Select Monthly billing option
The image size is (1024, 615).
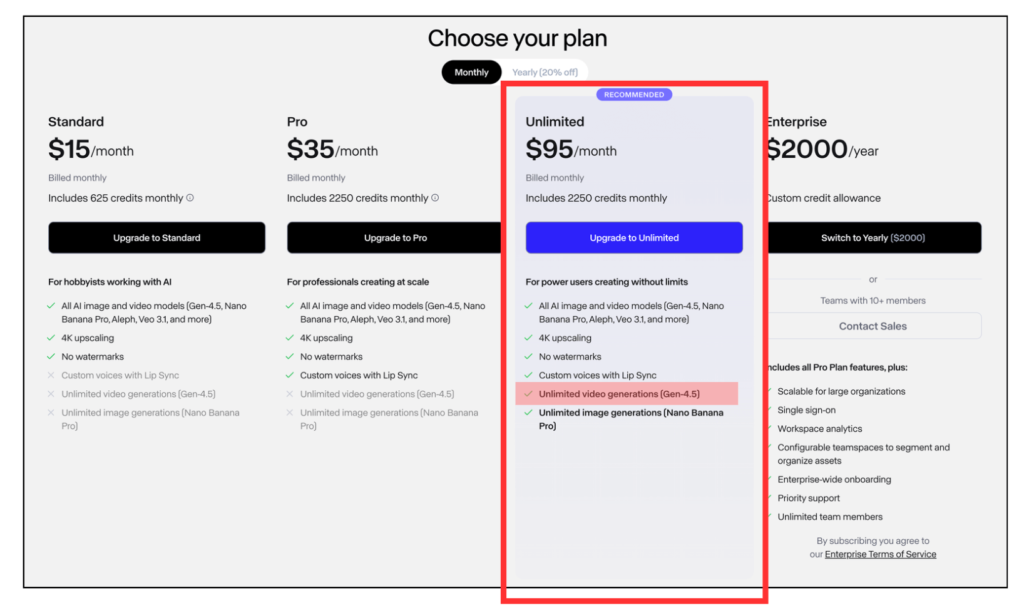tap(472, 72)
